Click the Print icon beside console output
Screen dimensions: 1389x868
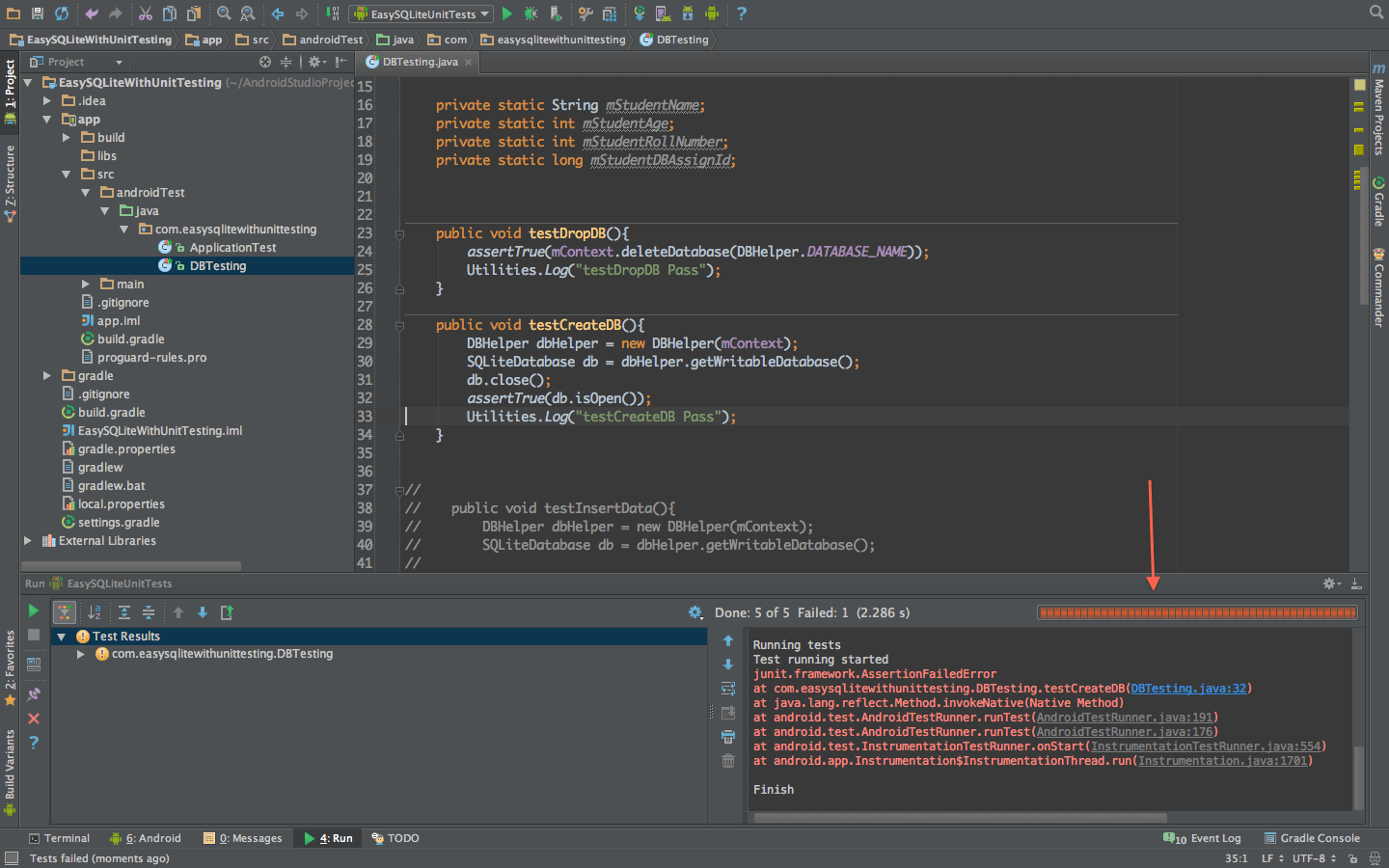(x=728, y=737)
